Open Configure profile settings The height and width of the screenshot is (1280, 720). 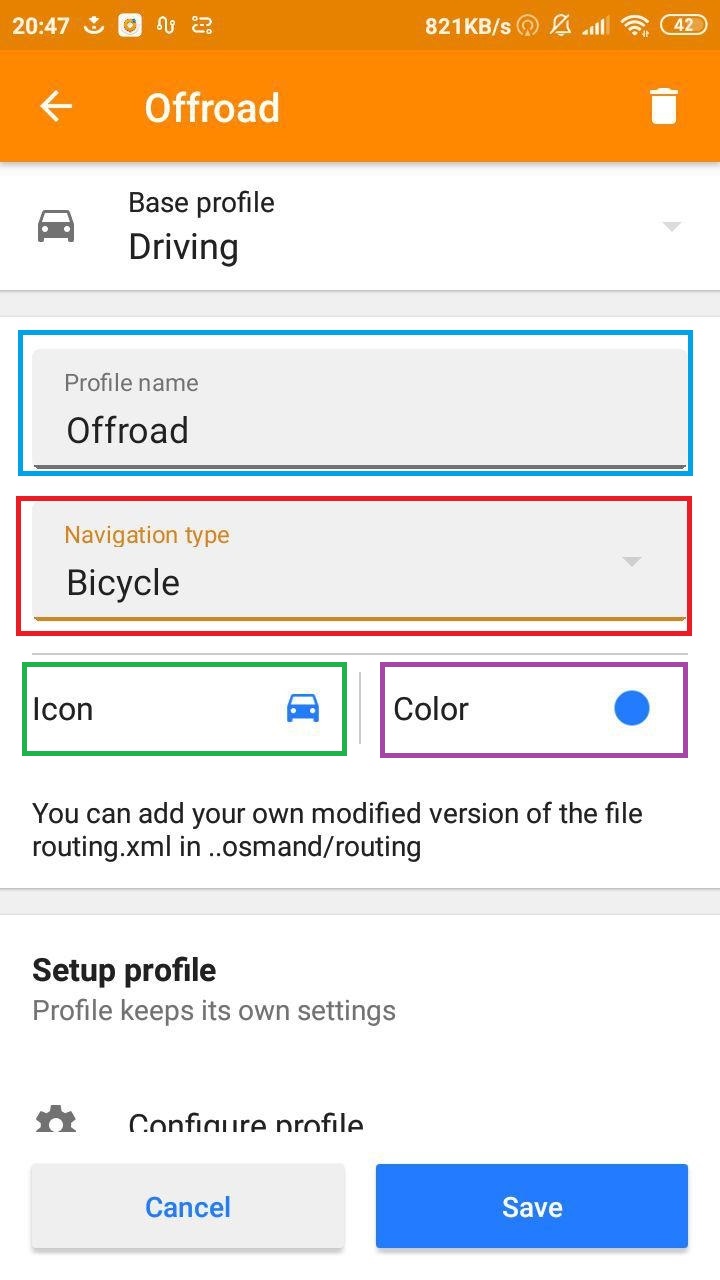click(246, 1124)
